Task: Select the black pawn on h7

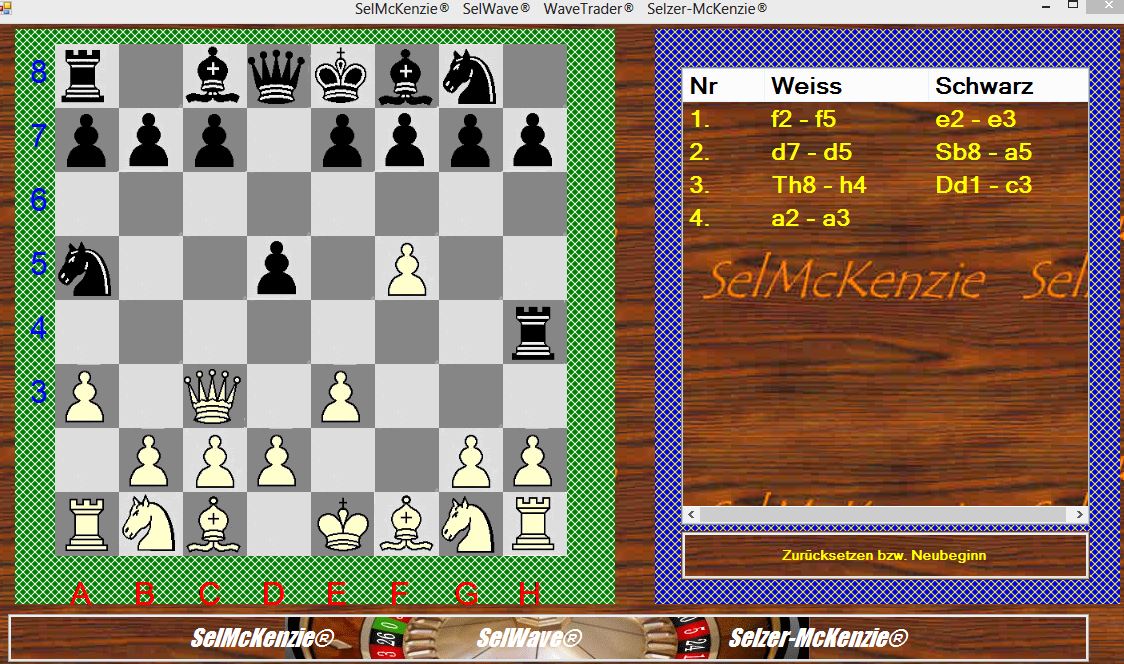Action: [534, 140]
